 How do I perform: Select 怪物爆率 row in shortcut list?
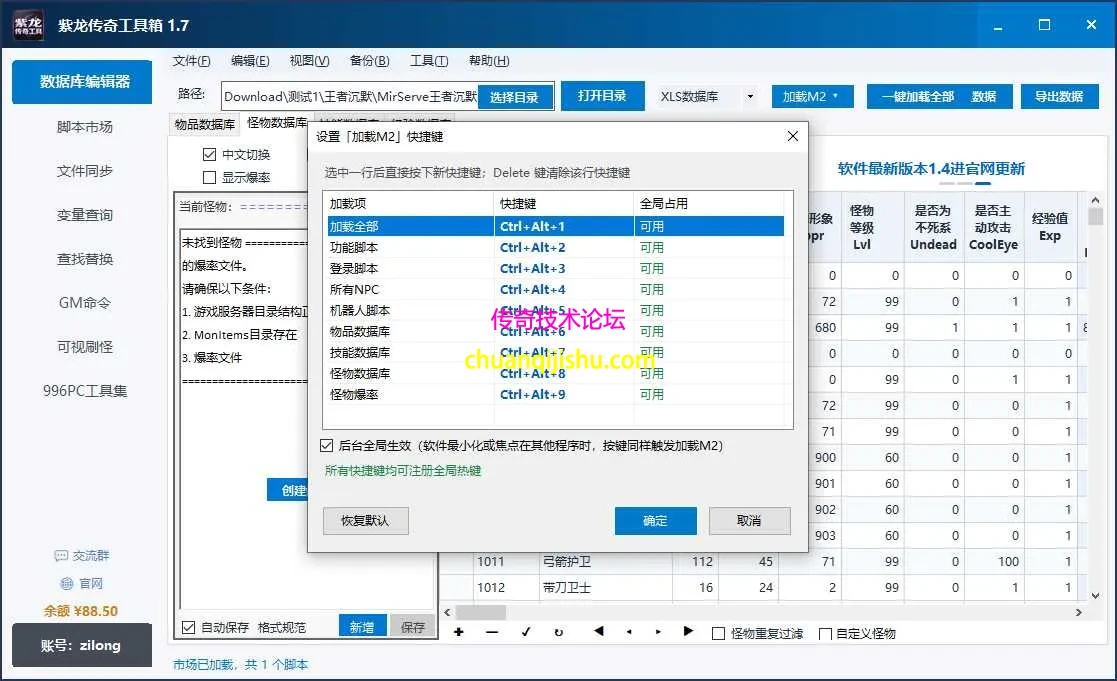(556, 395)
